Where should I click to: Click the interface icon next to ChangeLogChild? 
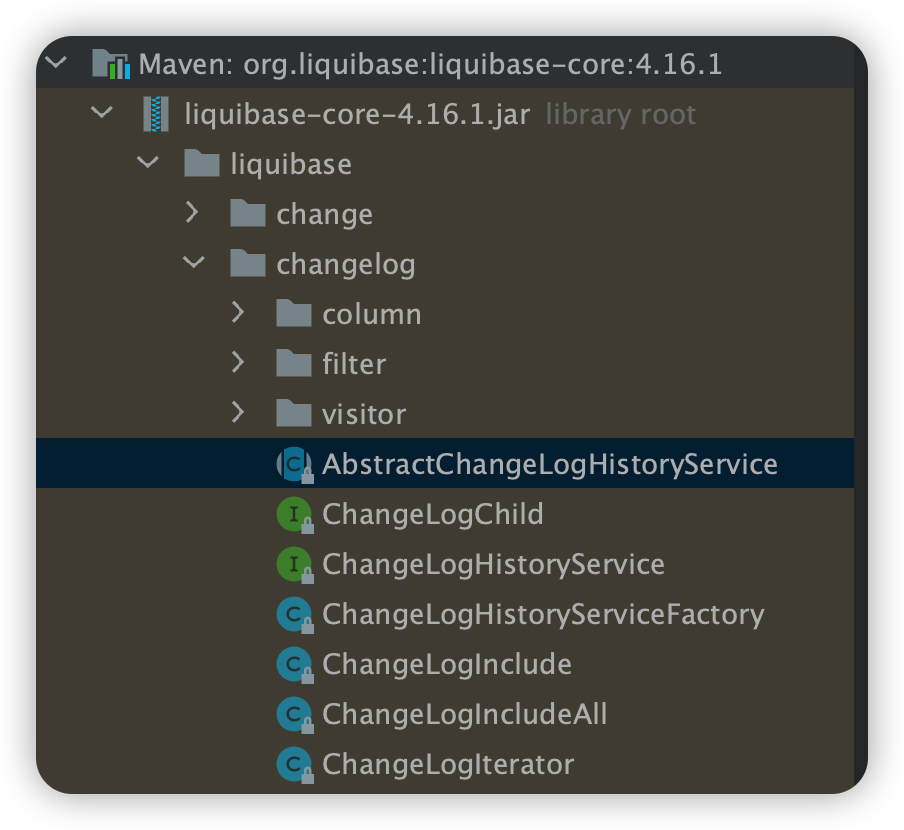pyautogui.click(x=293, y=514)
